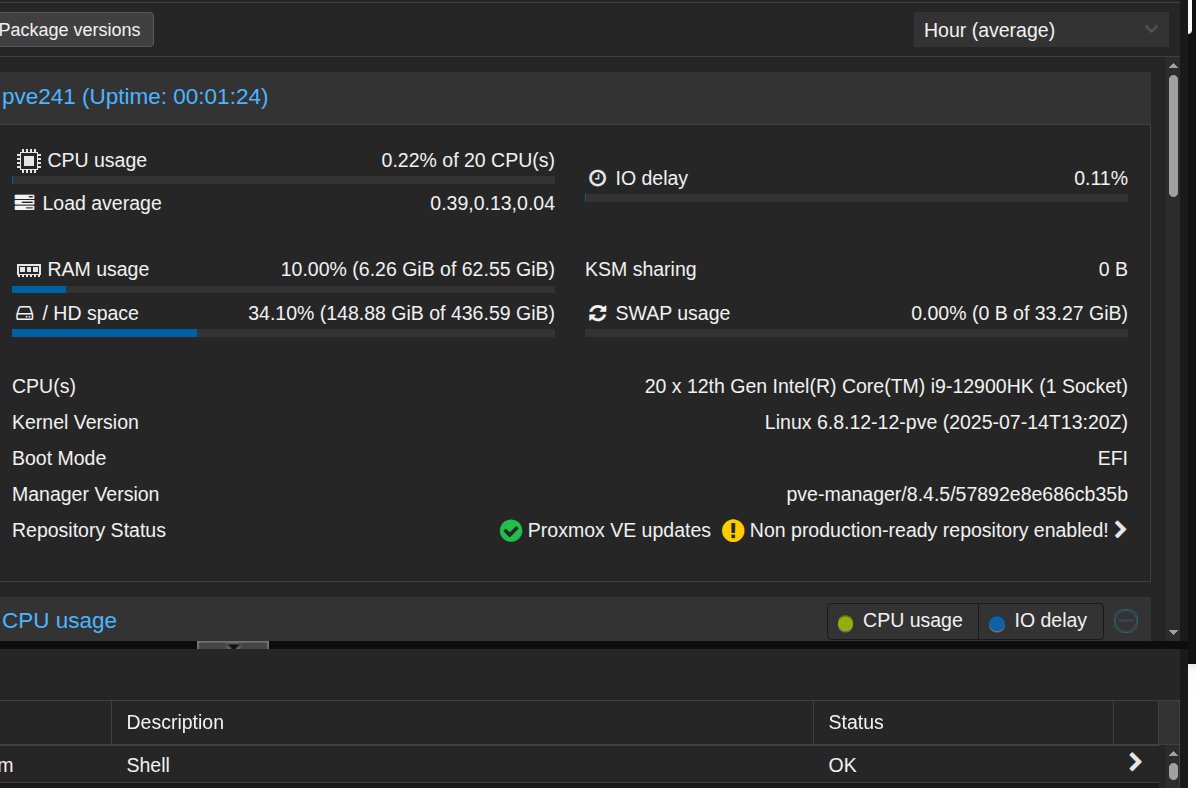1196x788 pixels.
Task: Click the CPU(s) label in details list
Action: [x=43, y=386]
